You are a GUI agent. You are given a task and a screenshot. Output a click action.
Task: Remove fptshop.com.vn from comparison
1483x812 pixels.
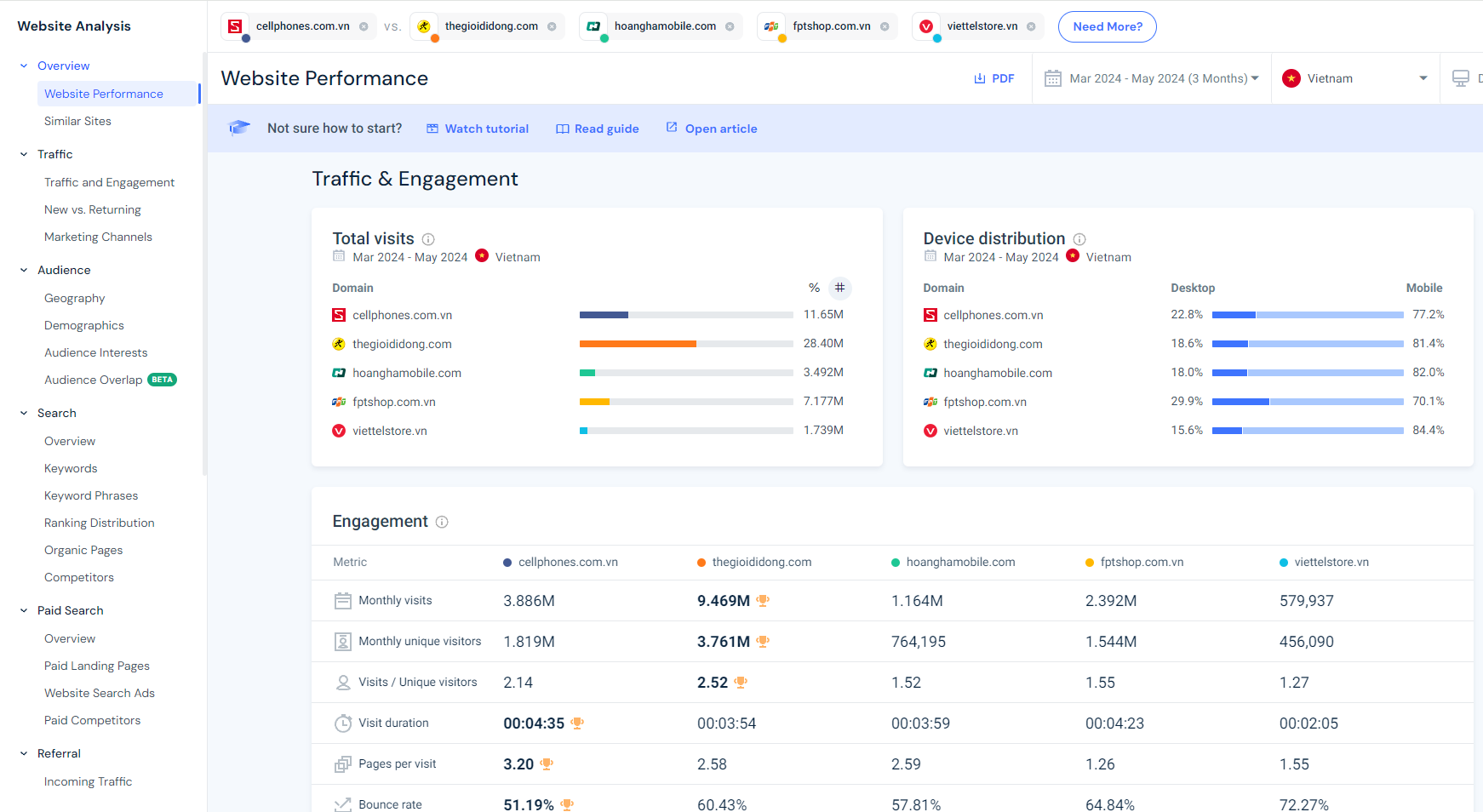885,26
